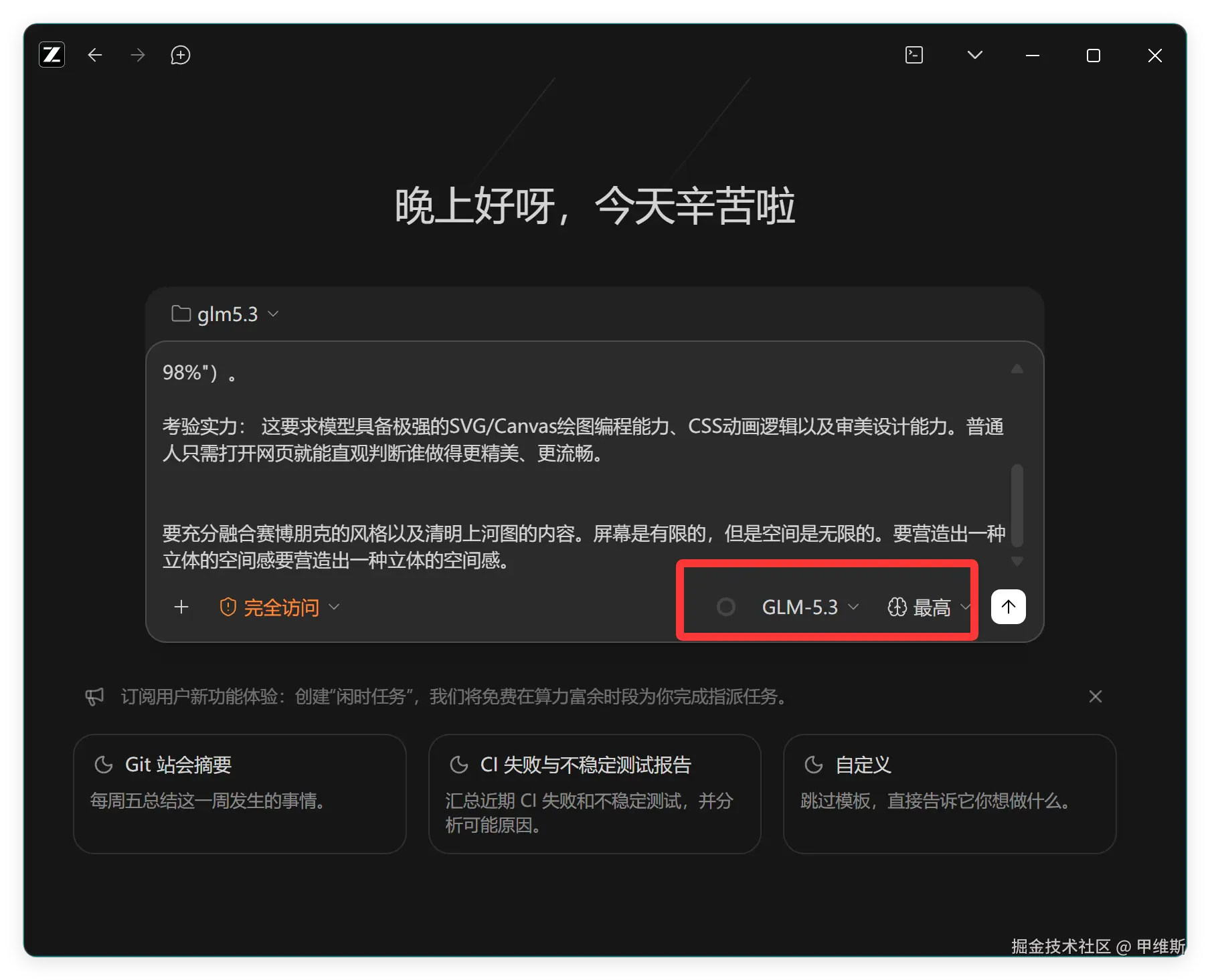Open the glm5.3 folder selector
The image size is (1210, 980).
225,314
